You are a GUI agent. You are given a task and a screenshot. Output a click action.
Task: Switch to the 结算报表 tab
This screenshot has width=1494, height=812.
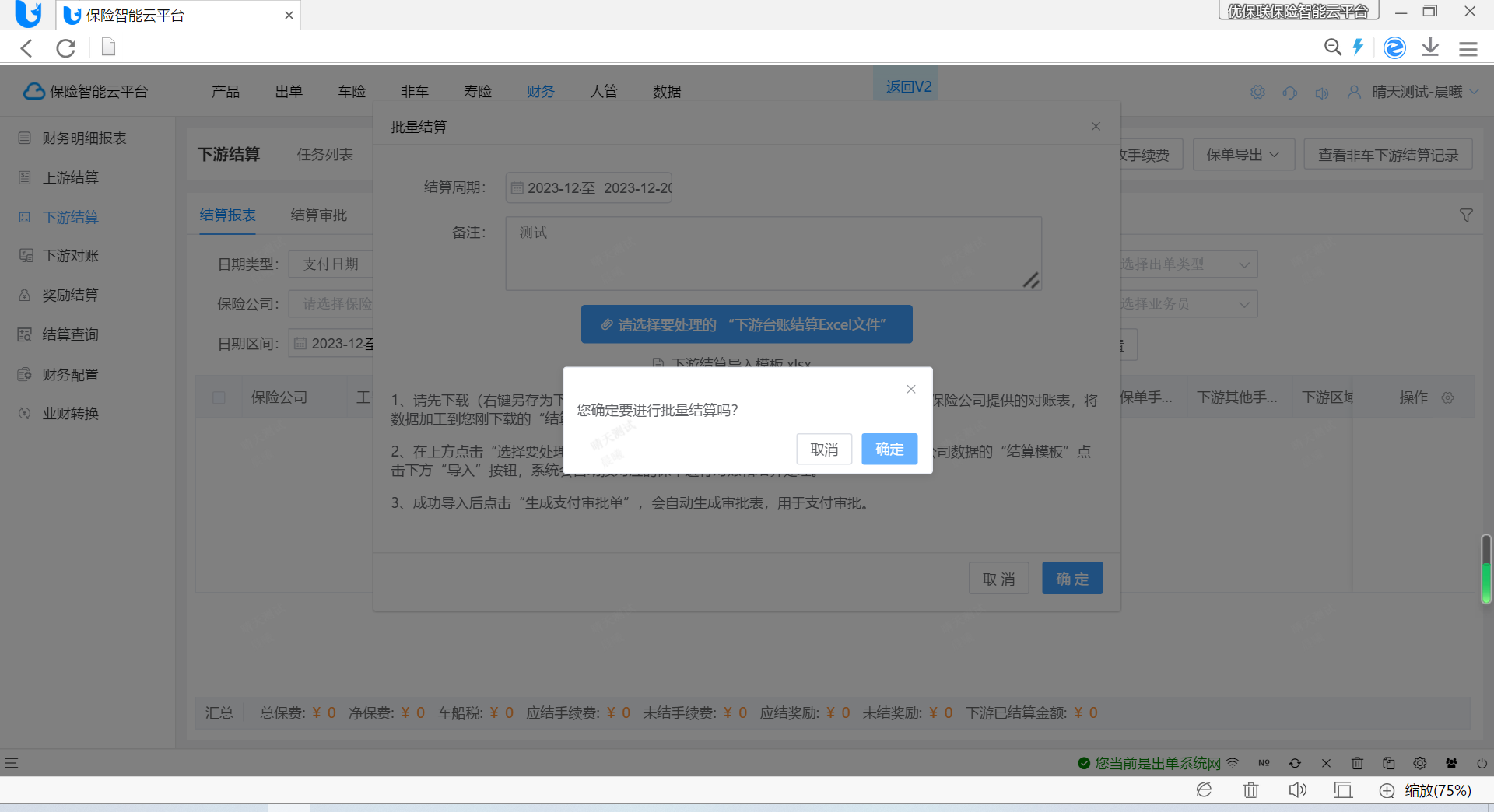[228, 215]
